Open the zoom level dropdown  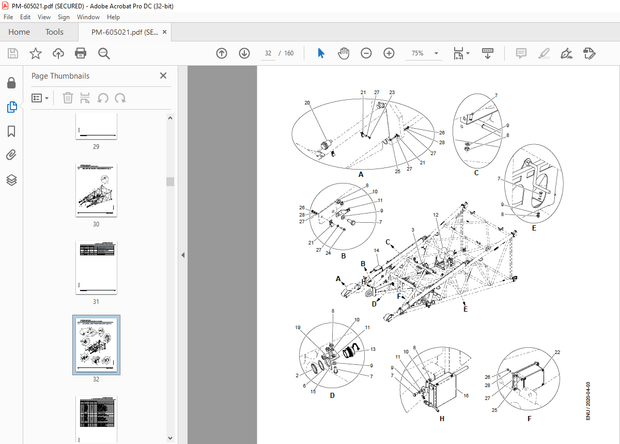point(437,53)
